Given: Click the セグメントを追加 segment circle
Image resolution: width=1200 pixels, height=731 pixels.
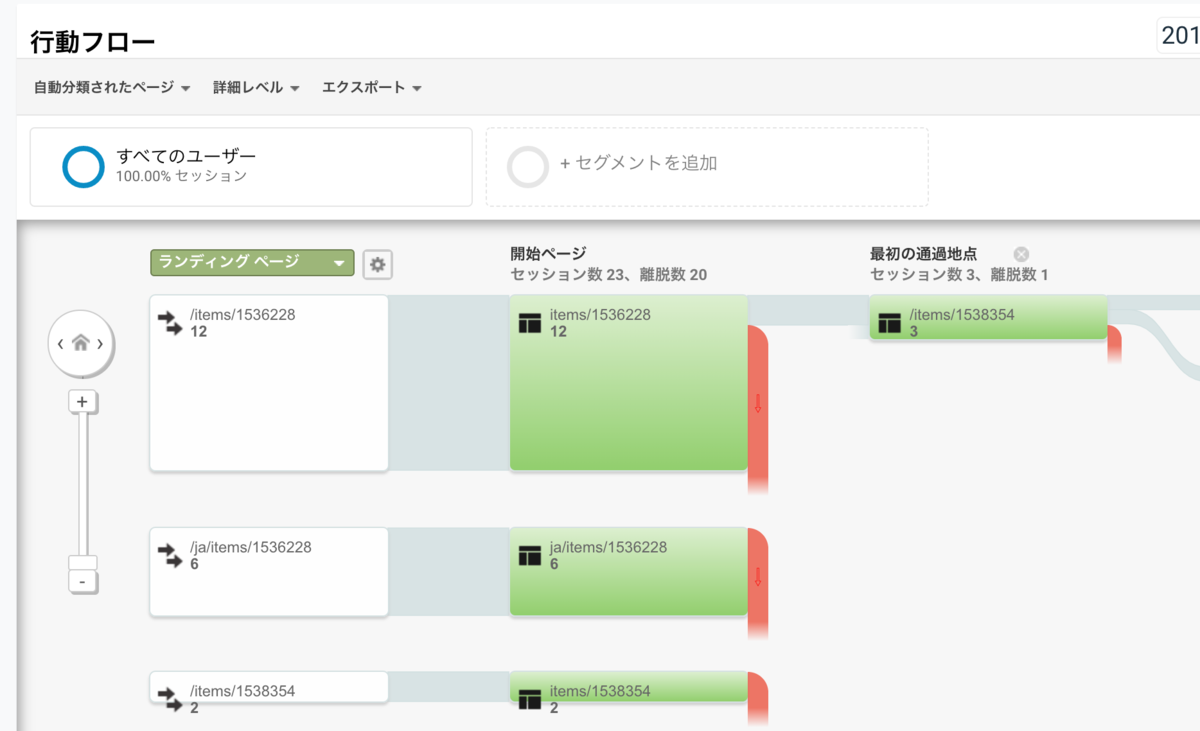Looking at the screenshot, I should [528, 166].
